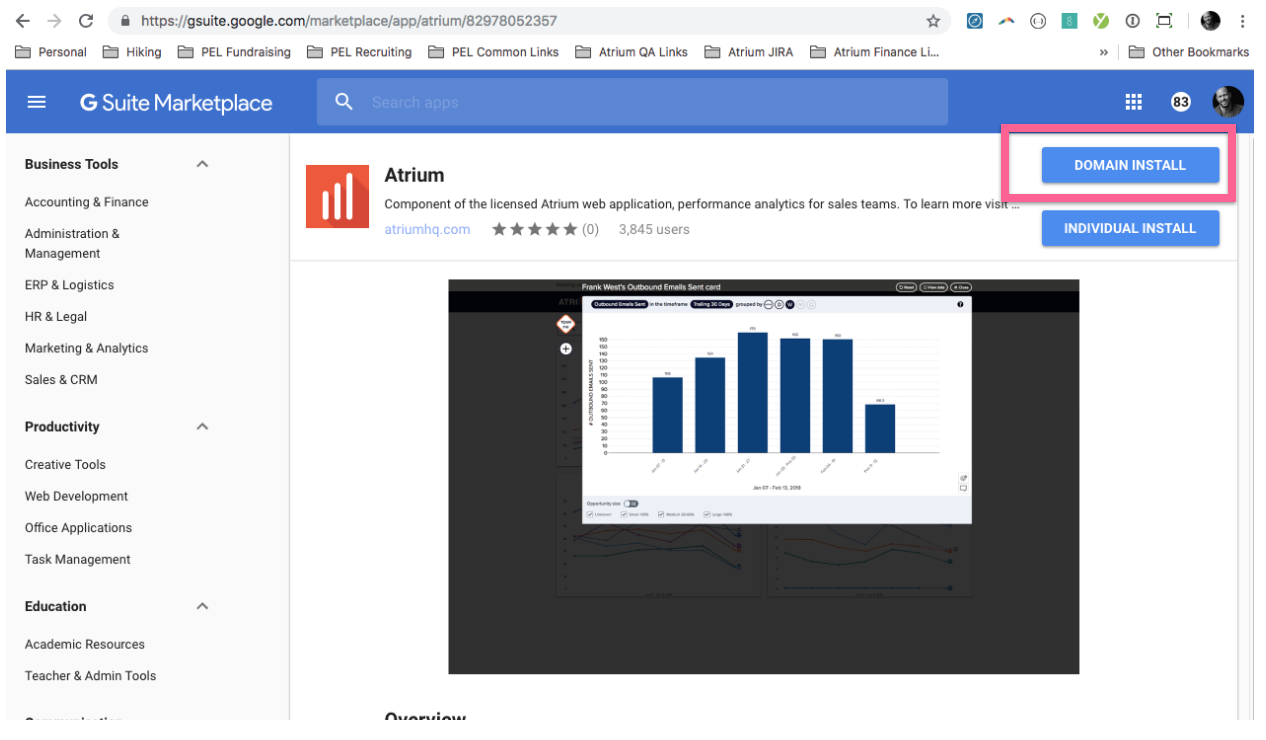The height and width of the screenshot is (740, 1266).
Task: Open the PEL Recruiting bookmarks folder
Action: pos(359,52)
